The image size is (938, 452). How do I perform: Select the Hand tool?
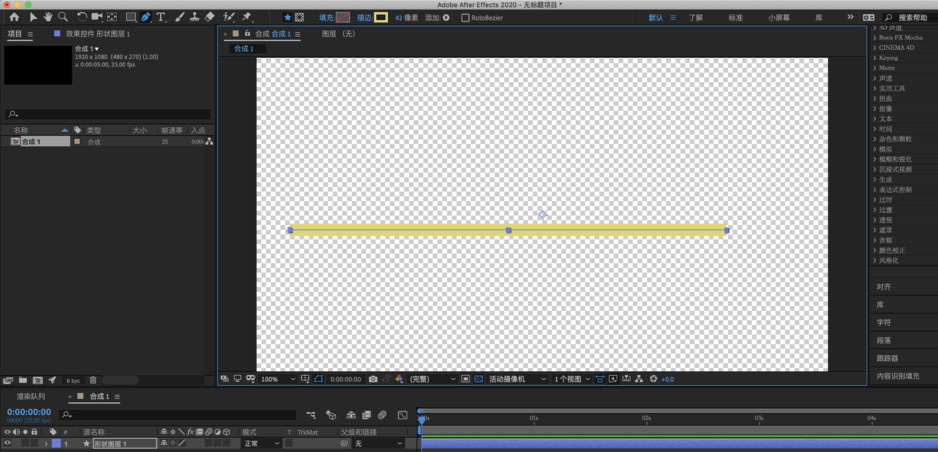(47, 17)
